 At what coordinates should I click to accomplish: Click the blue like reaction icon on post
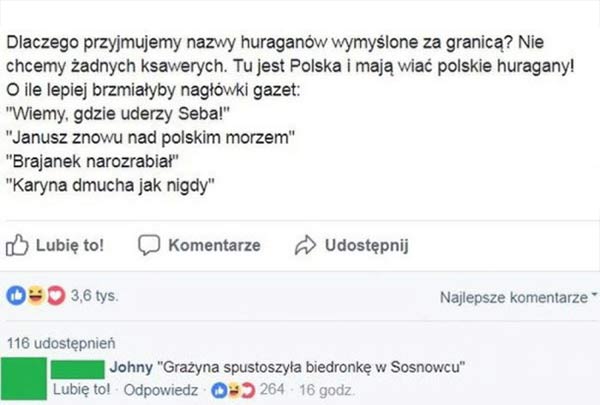coord(15,297)
